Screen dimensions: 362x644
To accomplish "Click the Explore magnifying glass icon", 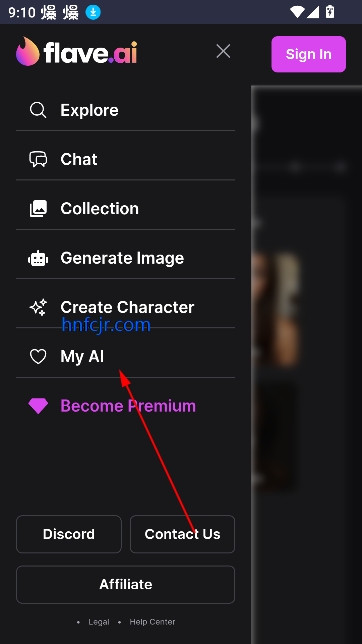I will pyautogui.click(x=38, y=110).
